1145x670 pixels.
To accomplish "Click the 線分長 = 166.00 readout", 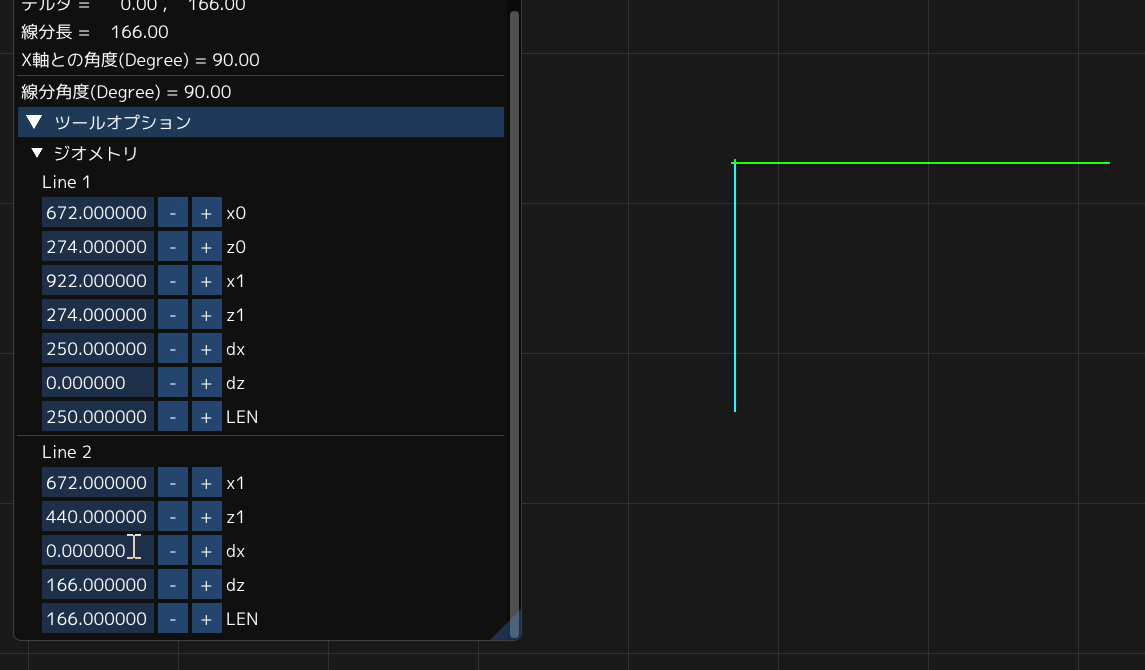I will tap(95, 32).
